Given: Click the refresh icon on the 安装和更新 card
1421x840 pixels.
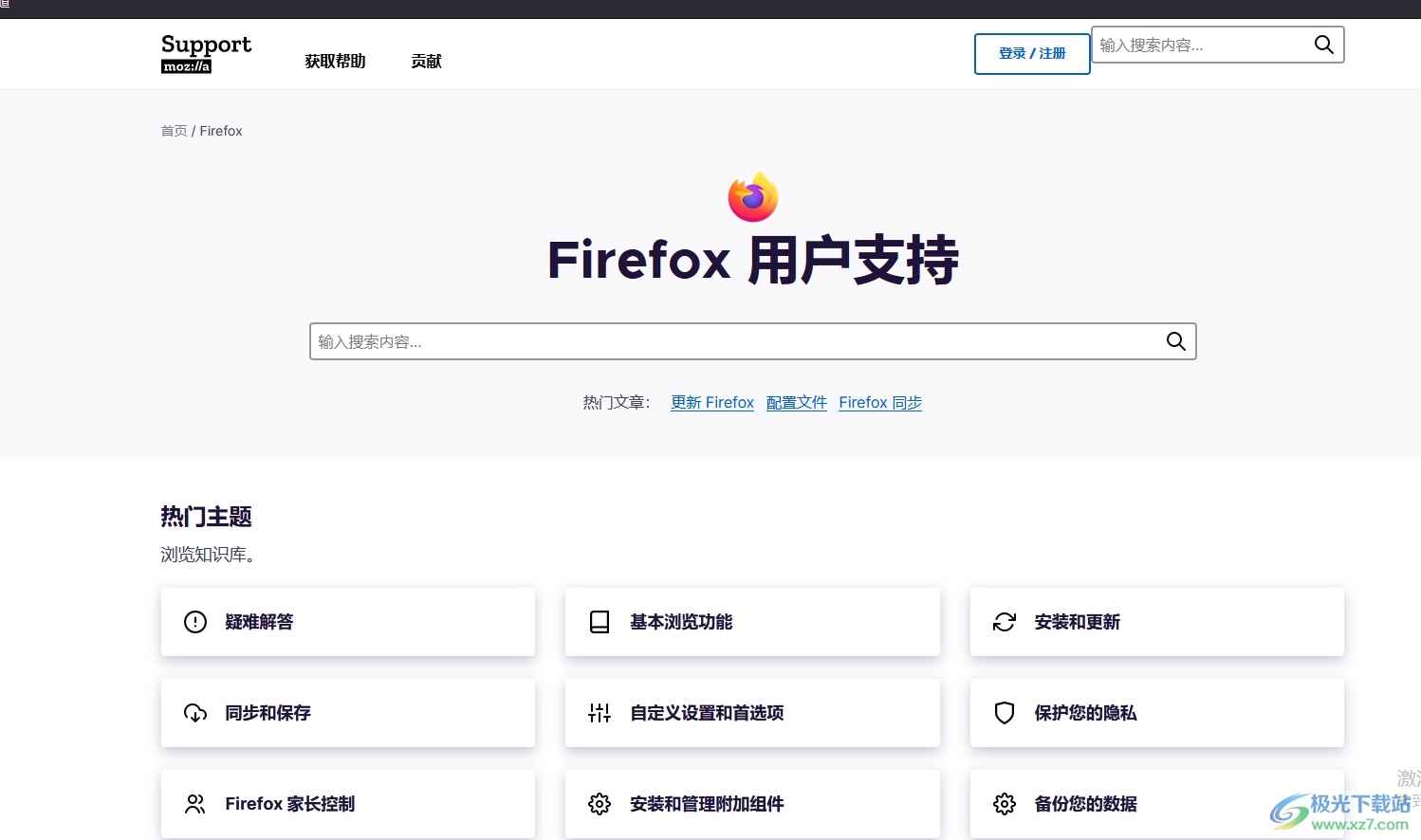Looking at the screenshot, I should pyautogui.click(x=1005, y=622).
